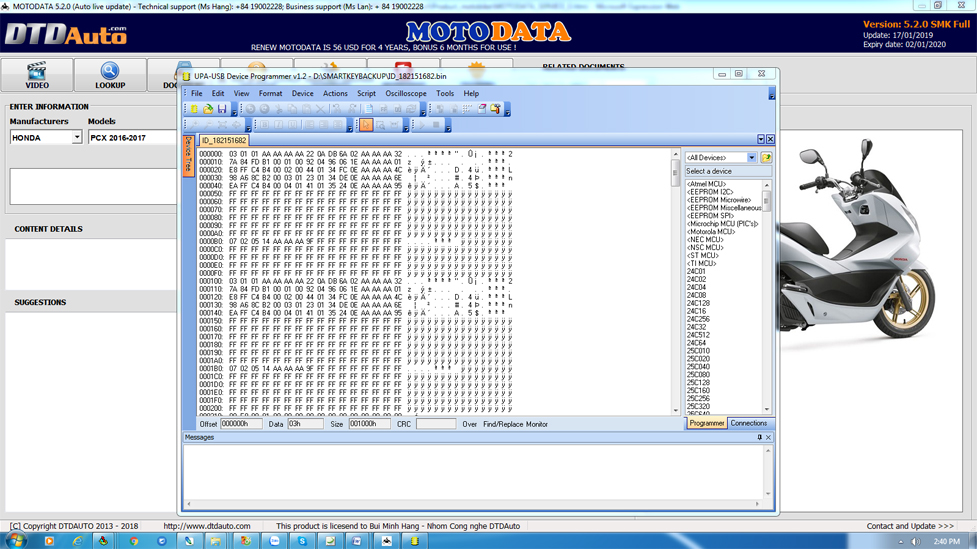Click the Zoom In magnifier icon
The width and height of the screenshot is (977, 549).
(x=194, y=125)
